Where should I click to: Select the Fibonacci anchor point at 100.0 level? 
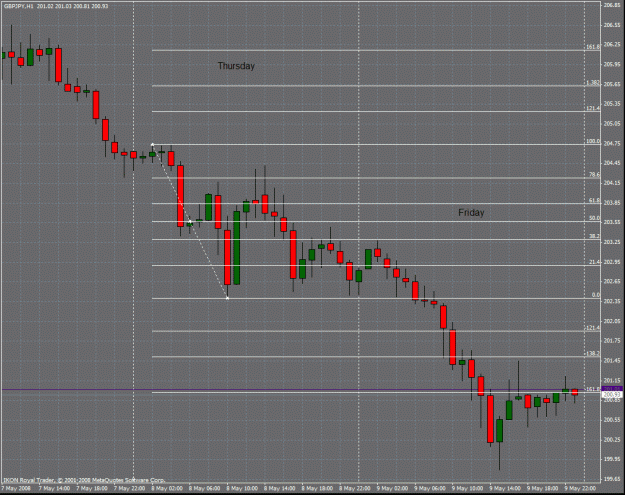pos(152,145)
